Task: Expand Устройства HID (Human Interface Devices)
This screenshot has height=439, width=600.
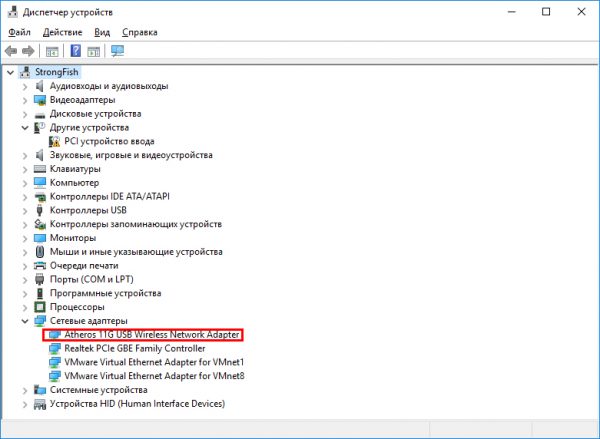Action: pos(25,404)
